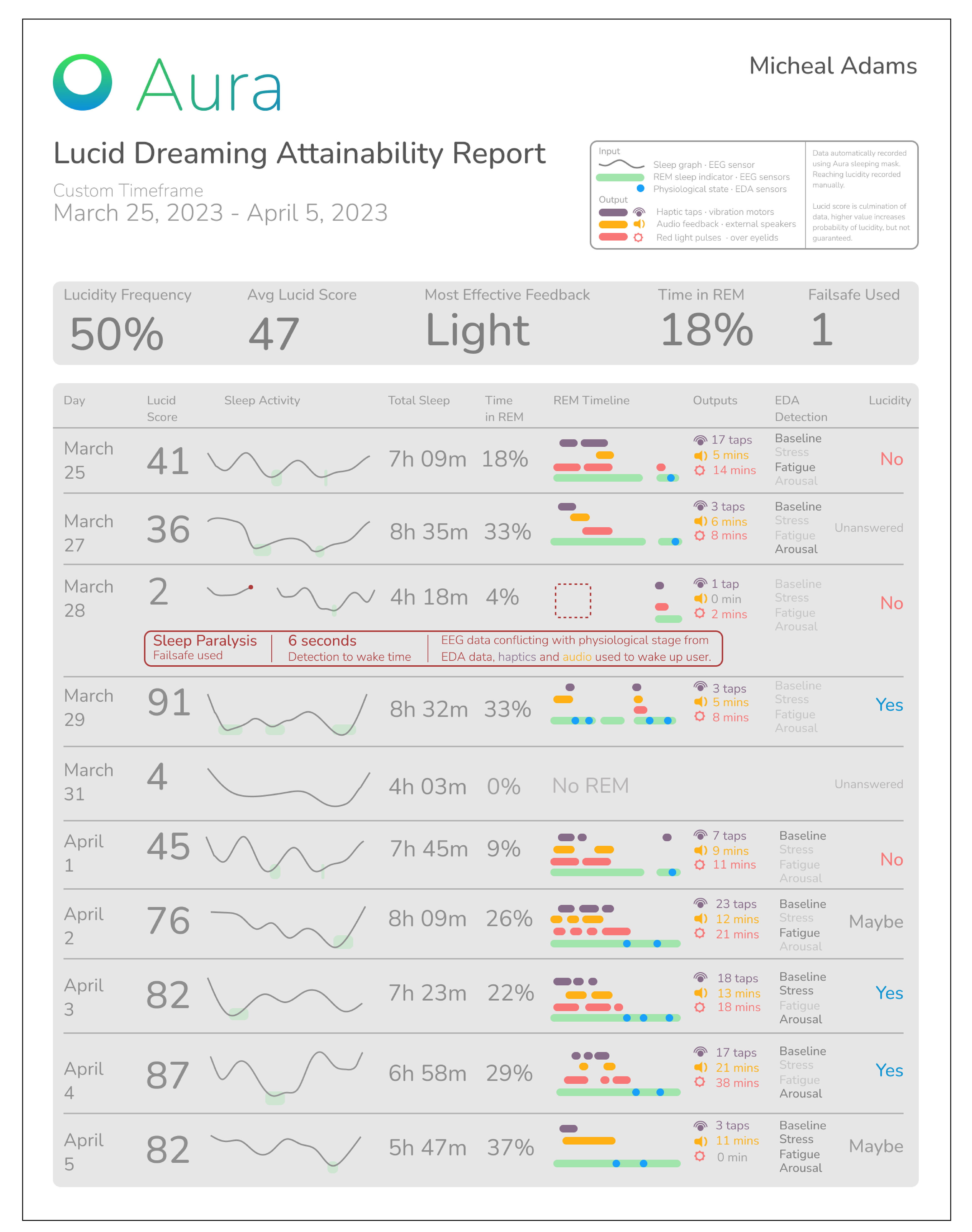Click the haptic icon beside 7 taps
The height and width of the screenshot is (1232, 972).
click(701, 835)
